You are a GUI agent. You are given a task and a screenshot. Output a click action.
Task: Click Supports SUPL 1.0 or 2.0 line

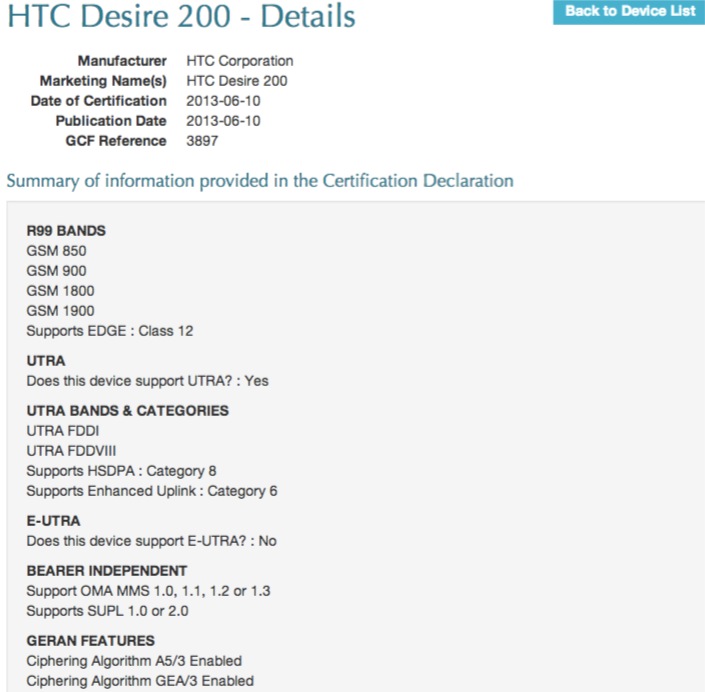click(x=107, y=611)
